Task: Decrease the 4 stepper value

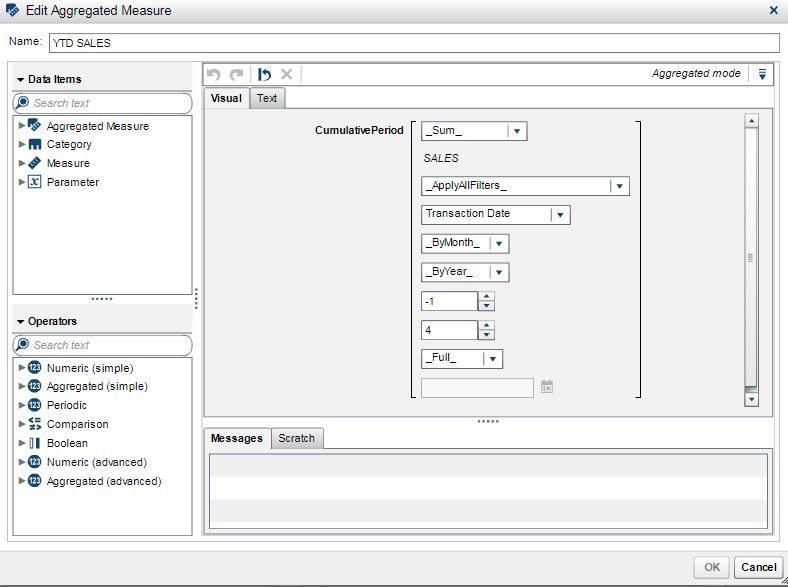Action: [486, 335]
